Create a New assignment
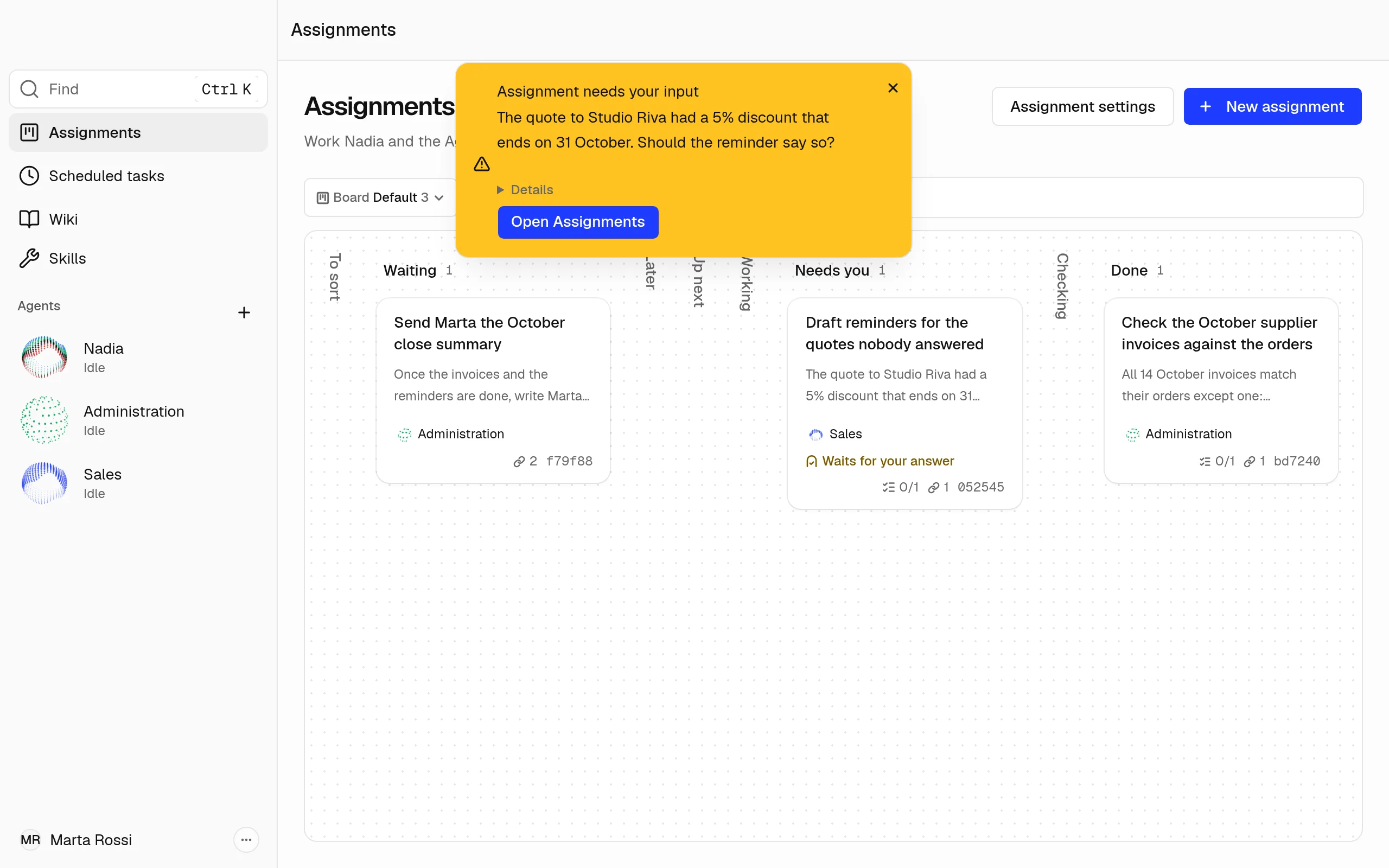Viewport: 1389px width, 868px height. 1272,106
